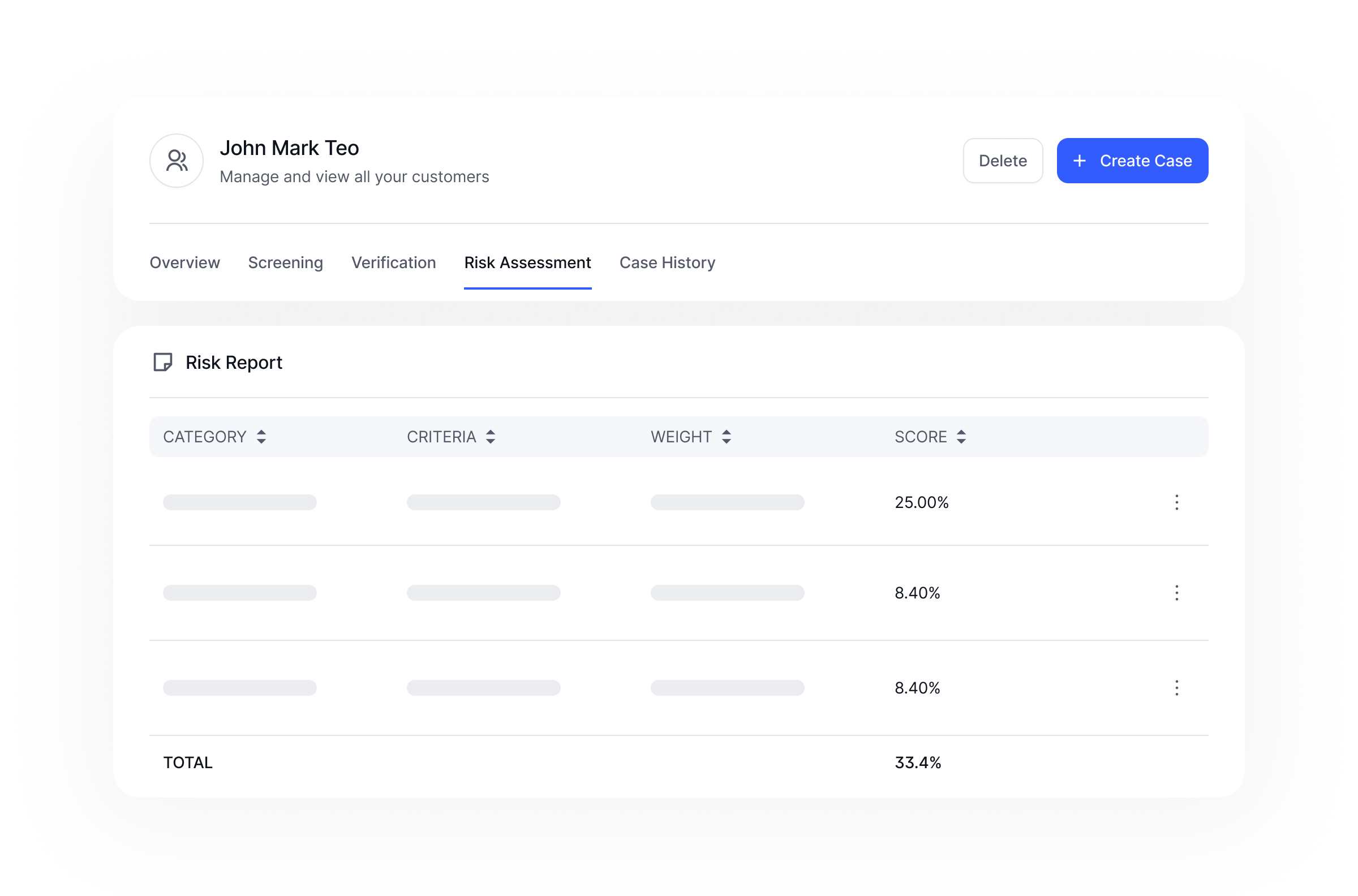Sort table by Score arrows

tap(961, 437)
